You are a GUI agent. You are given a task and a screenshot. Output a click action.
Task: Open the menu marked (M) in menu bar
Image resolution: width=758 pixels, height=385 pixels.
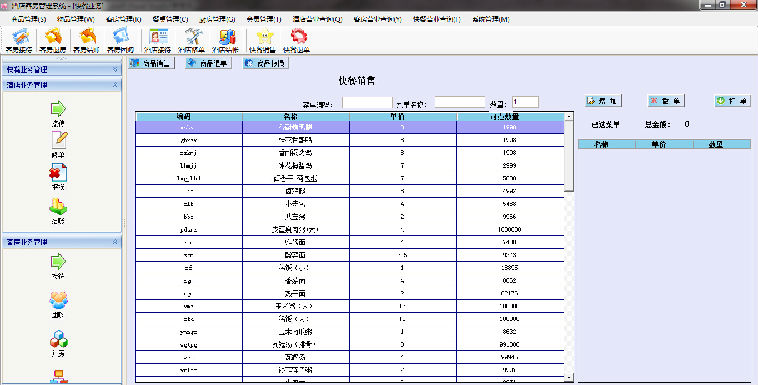[490, 19]
